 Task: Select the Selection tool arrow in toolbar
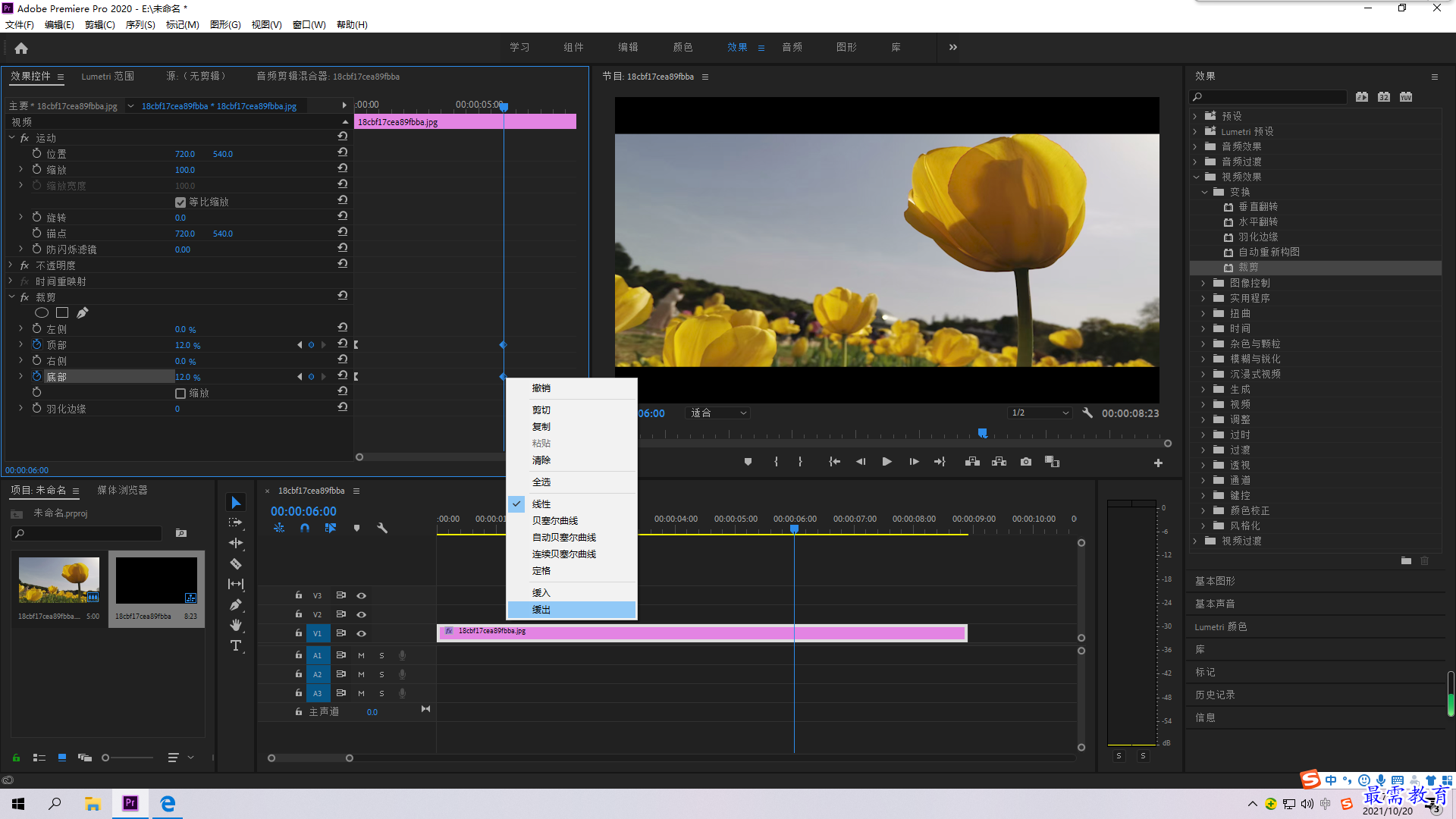[236, 503]
